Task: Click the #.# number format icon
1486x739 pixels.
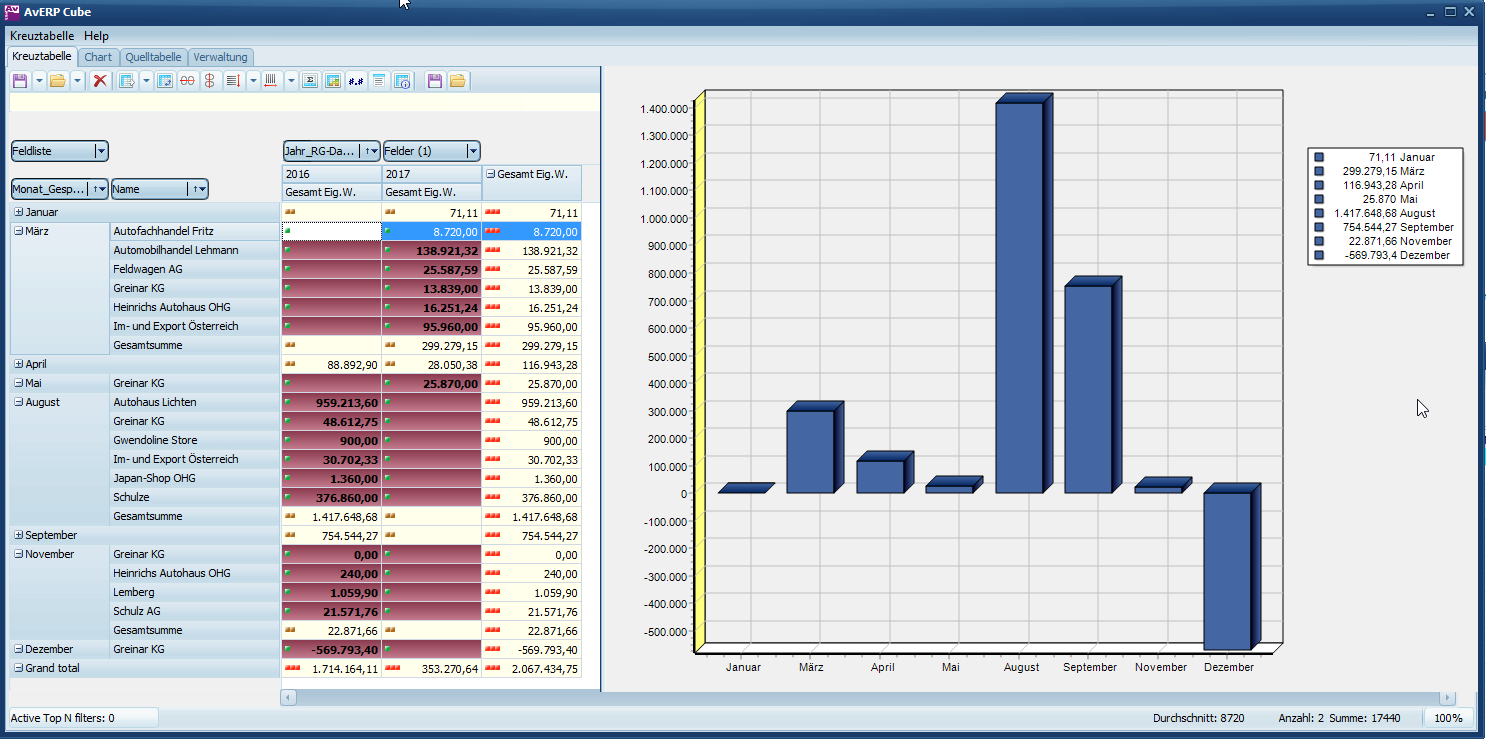Action: coord(355,81)
